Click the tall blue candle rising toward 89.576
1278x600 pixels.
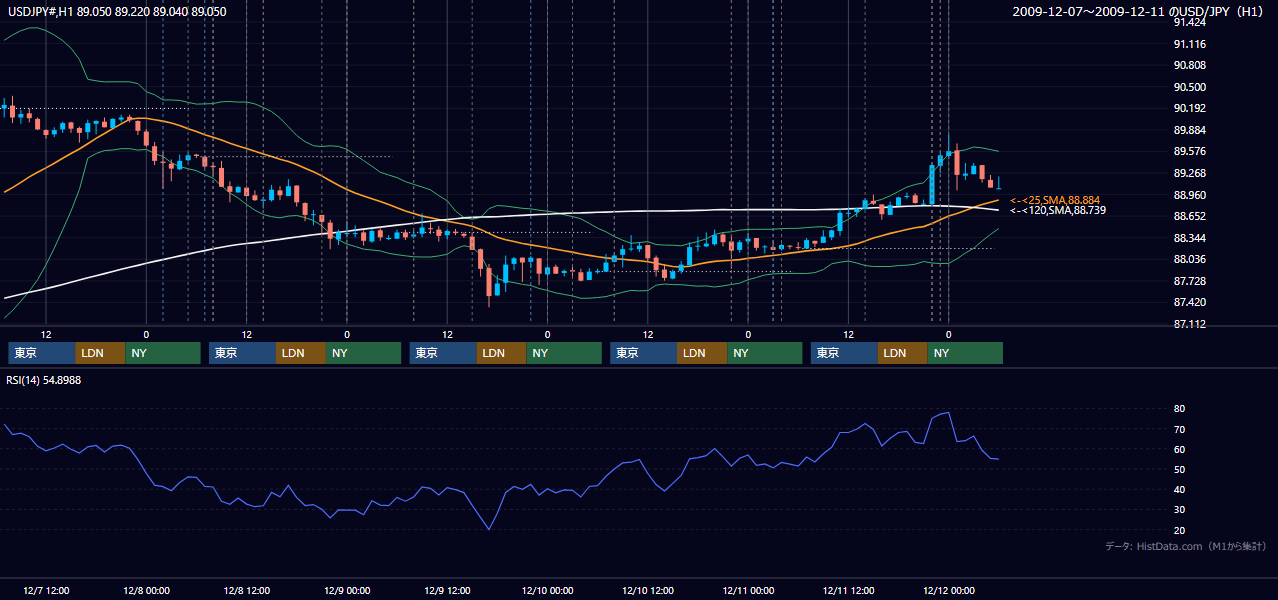tap(932, 184)
